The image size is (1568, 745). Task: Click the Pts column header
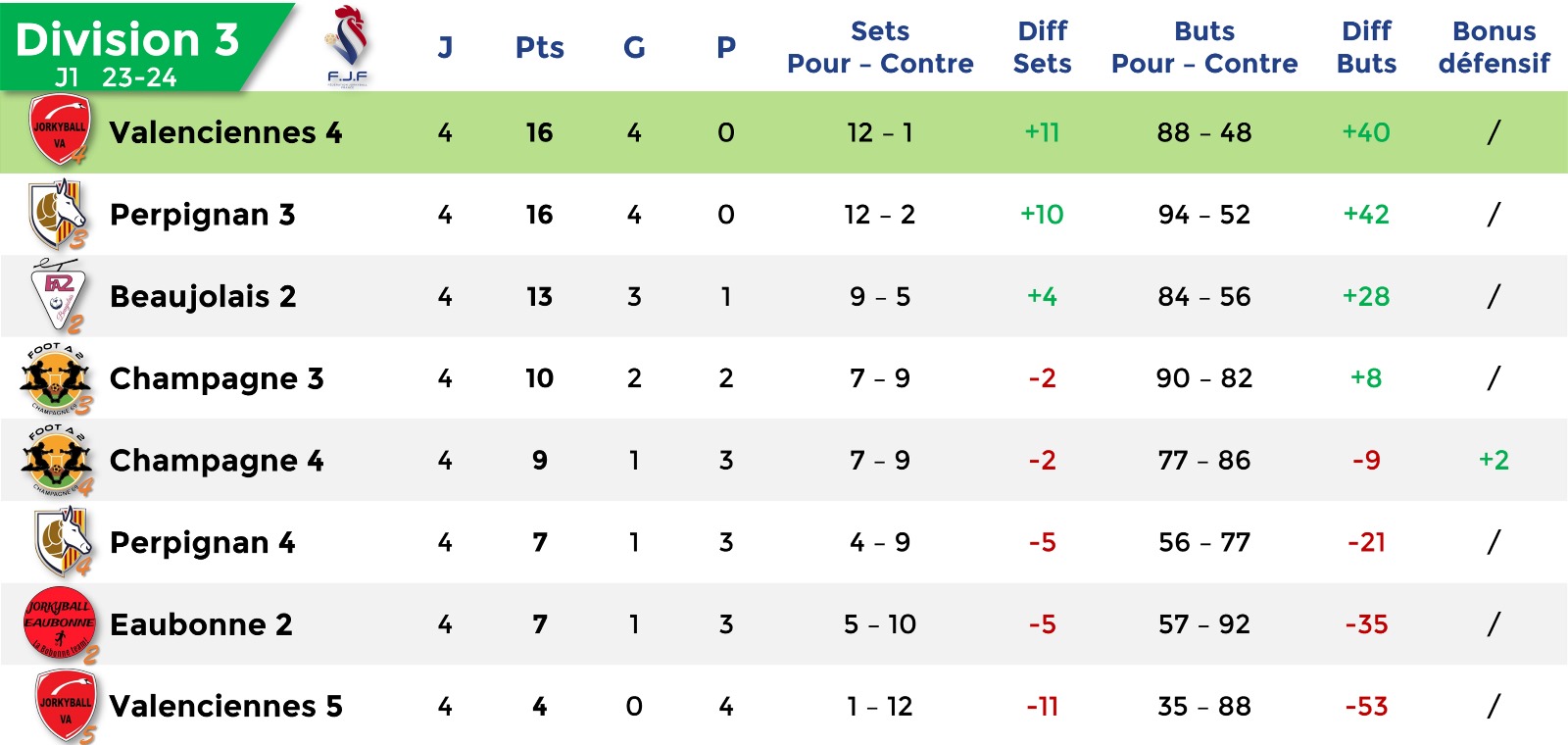539,47
